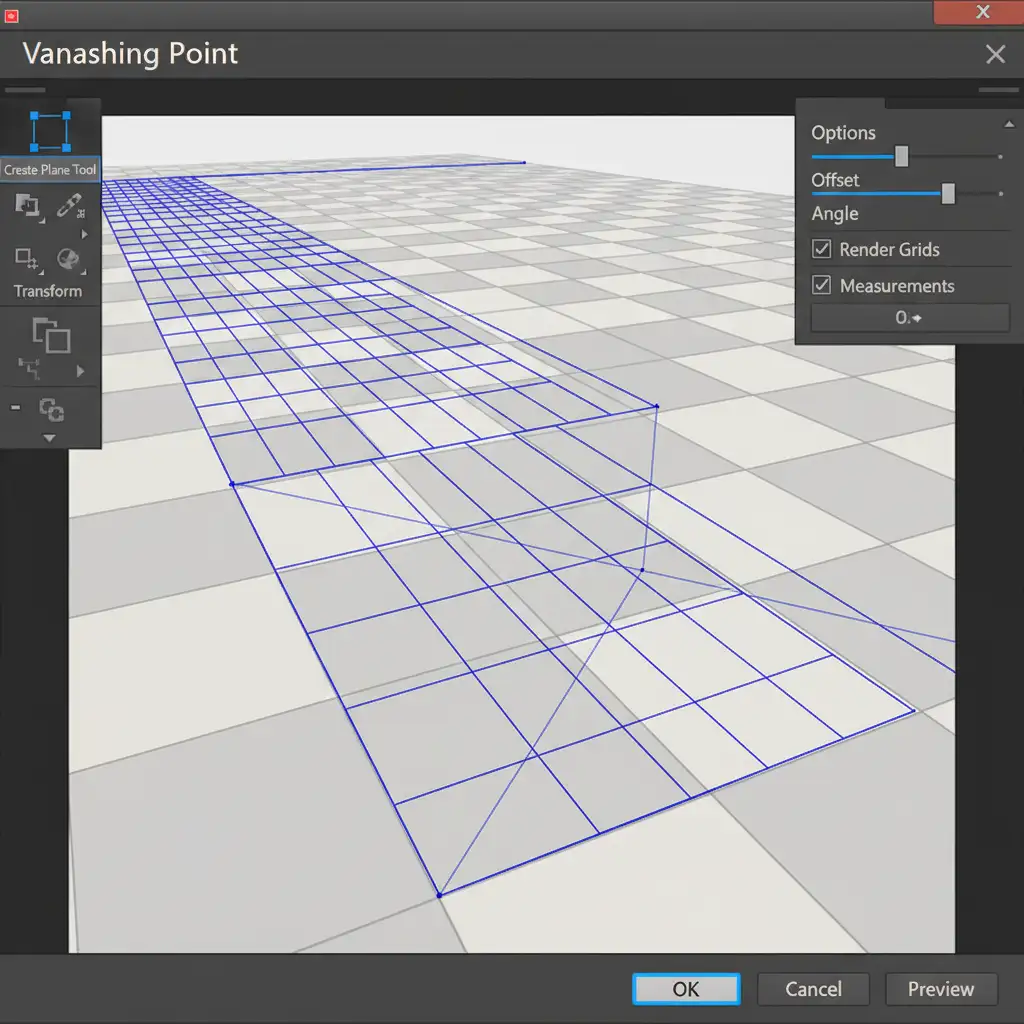Select the chain link tool icon
The width and height of the screenshot is (1024, 1024).
tap(69, 206)
